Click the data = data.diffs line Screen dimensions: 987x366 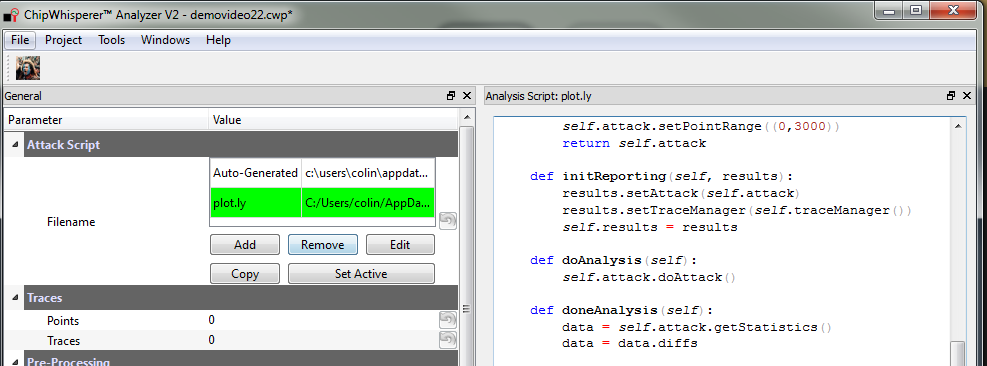coord(629,343)
